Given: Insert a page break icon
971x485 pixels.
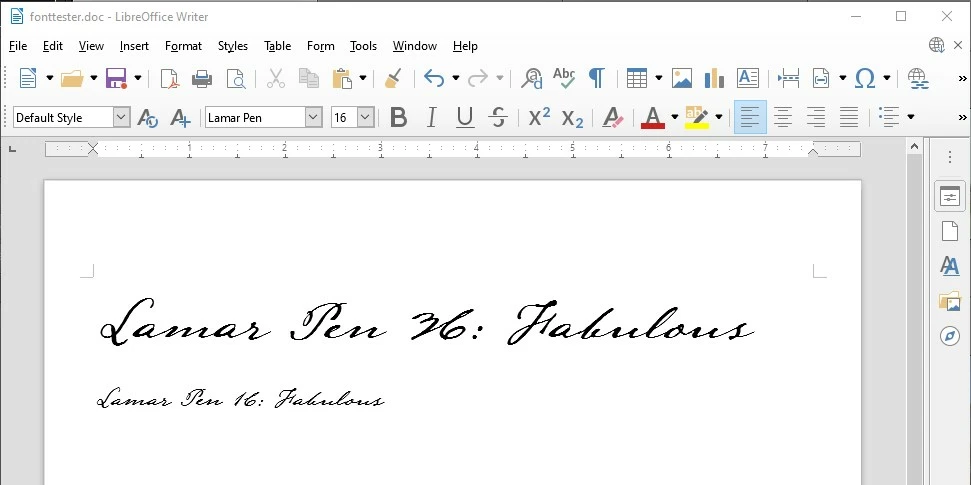Looking at the screenshot, I should pyautogui.click(x=788, y=78).
